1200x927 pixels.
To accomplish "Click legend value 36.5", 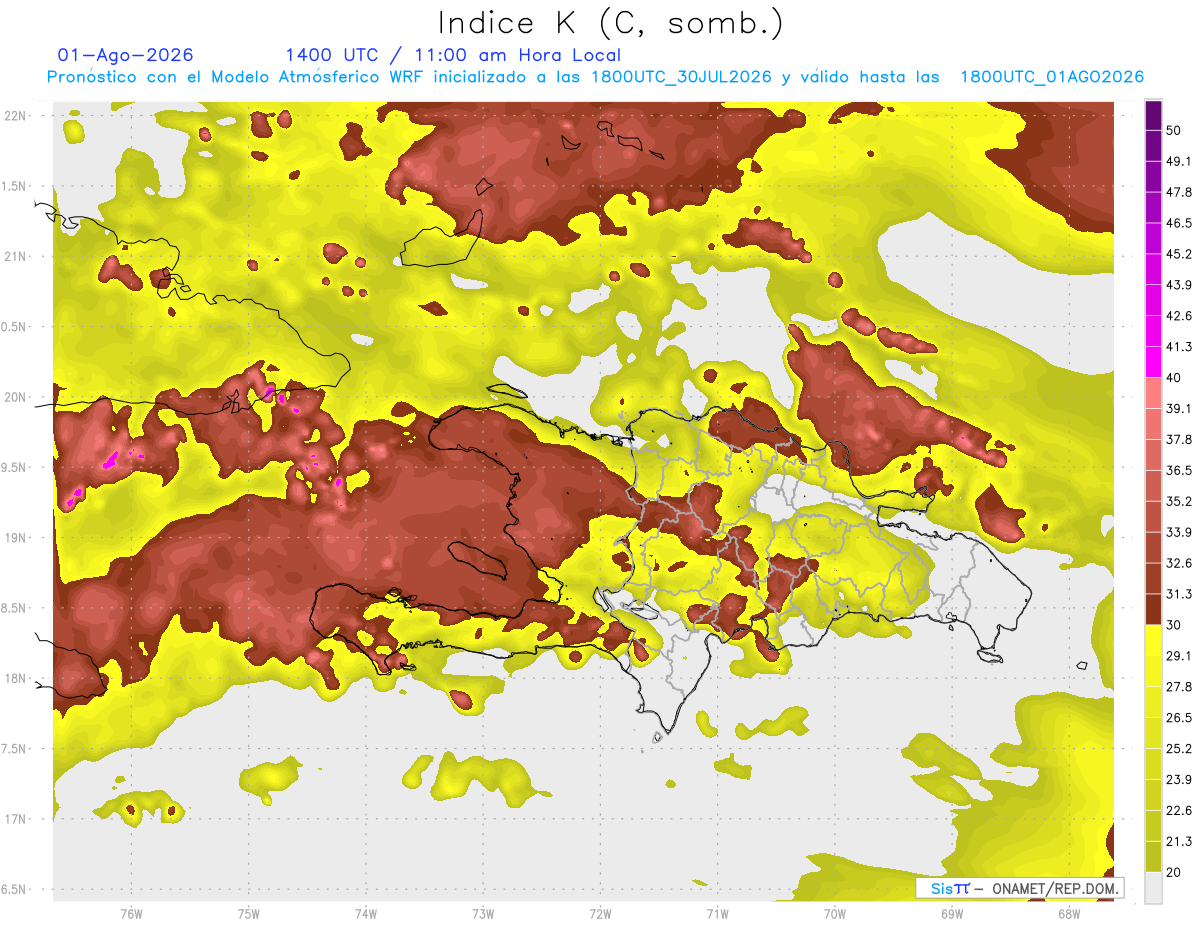I will pyautogui.click(x=1178, y=470).
